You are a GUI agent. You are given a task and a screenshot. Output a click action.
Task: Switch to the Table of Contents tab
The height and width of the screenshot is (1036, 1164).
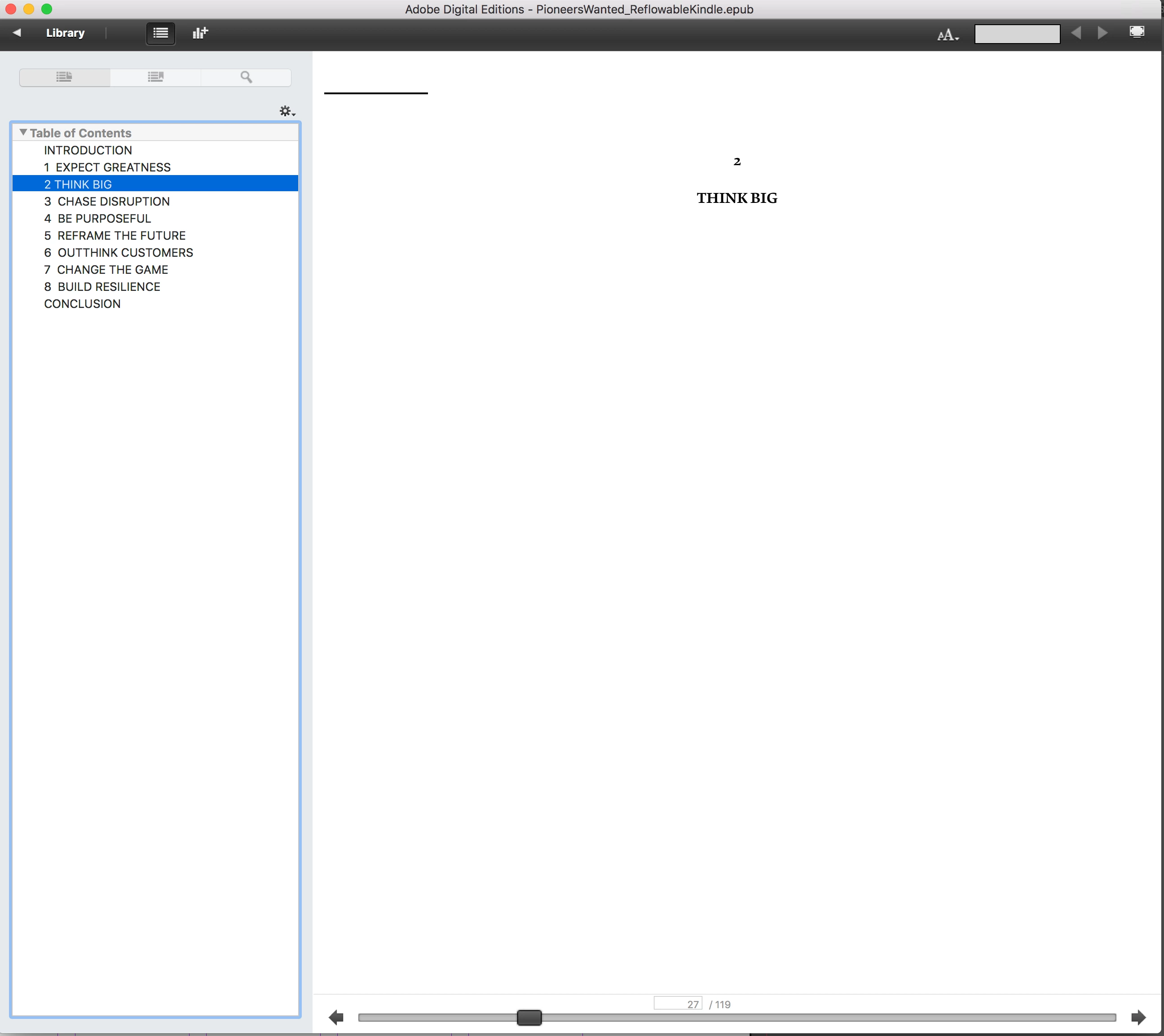(x=64, y=77)
